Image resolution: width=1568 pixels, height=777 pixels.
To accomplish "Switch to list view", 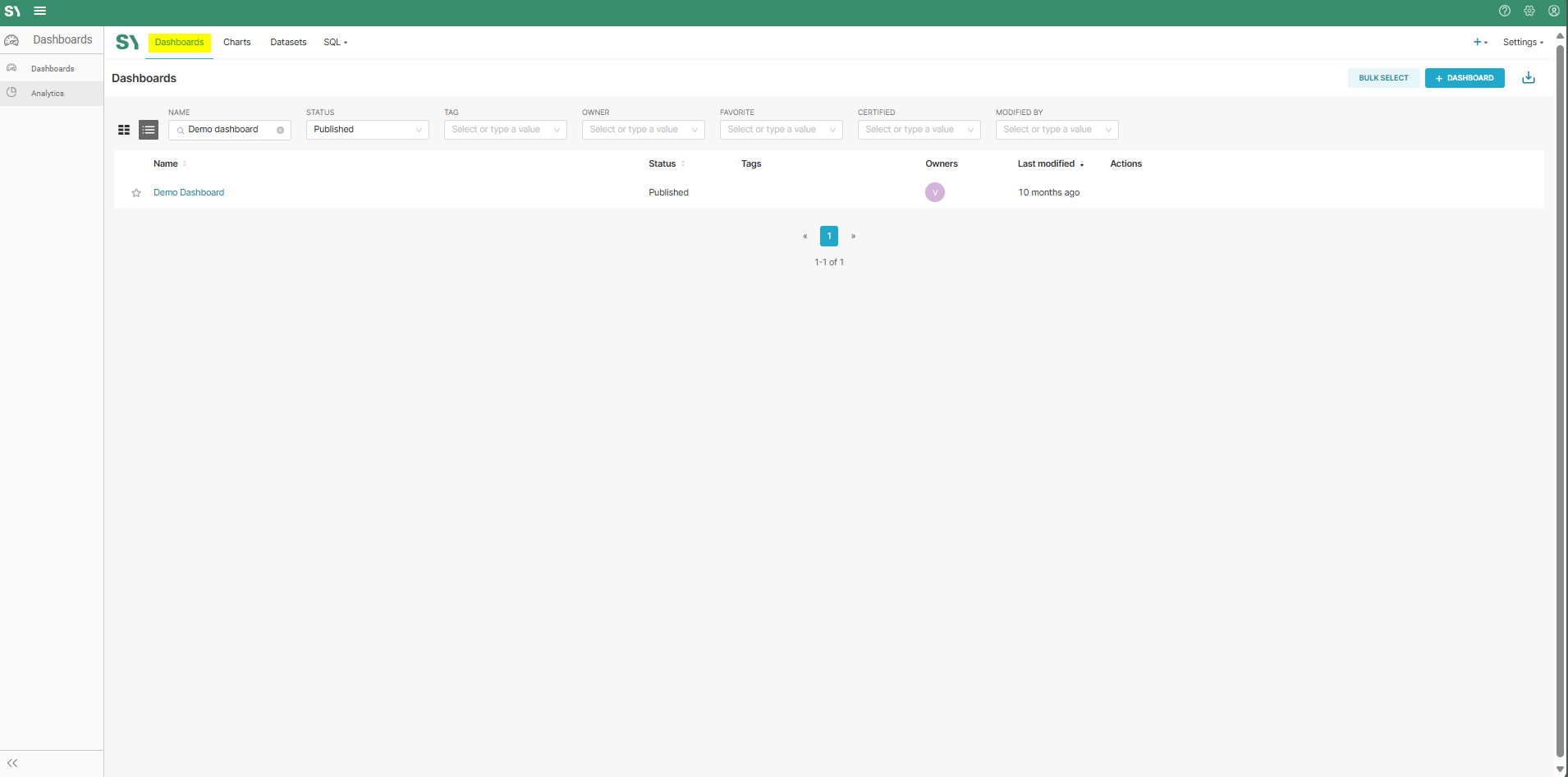I will tap(149, 130).
